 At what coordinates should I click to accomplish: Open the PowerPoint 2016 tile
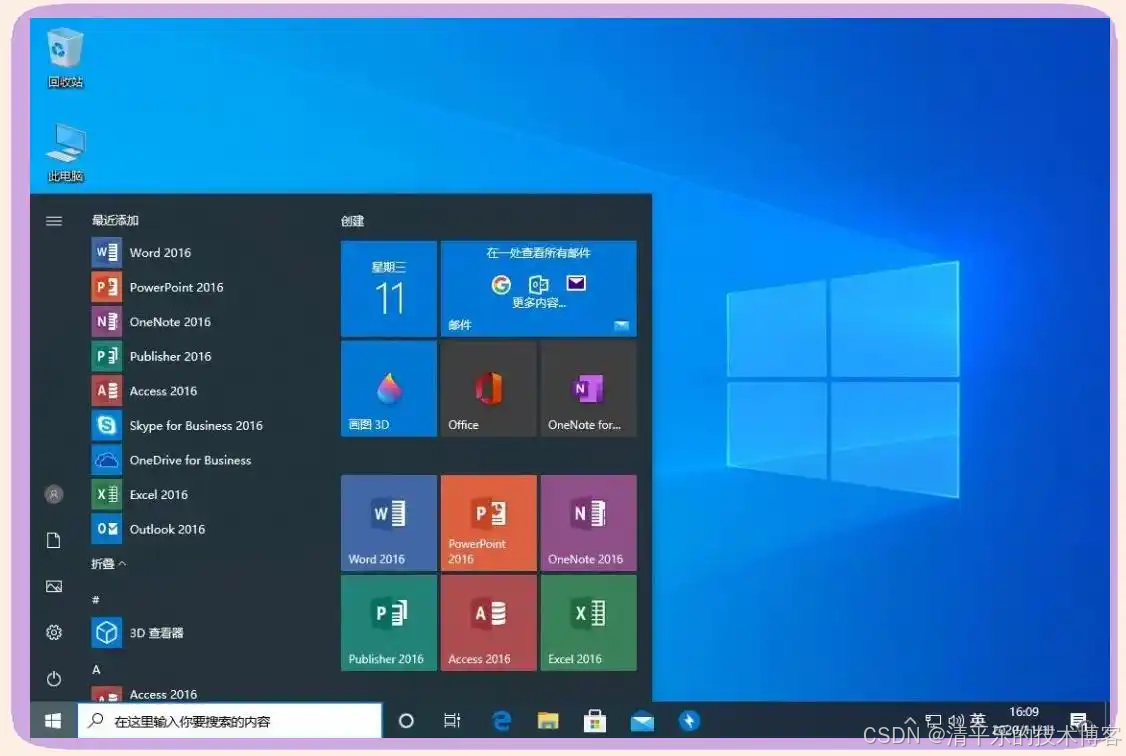[488, 523]
